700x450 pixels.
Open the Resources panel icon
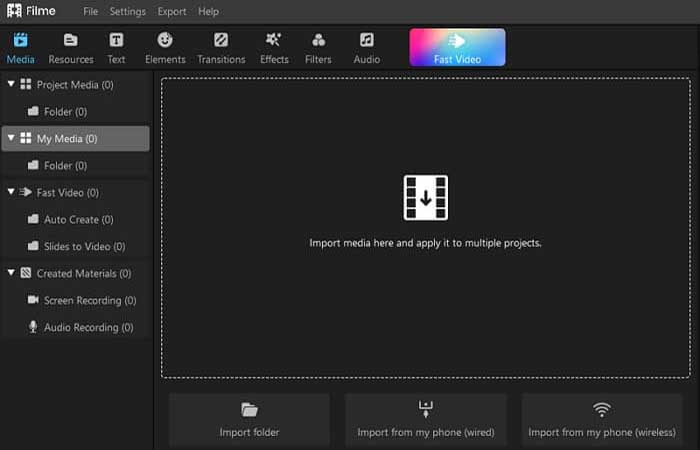coord(71,40)
